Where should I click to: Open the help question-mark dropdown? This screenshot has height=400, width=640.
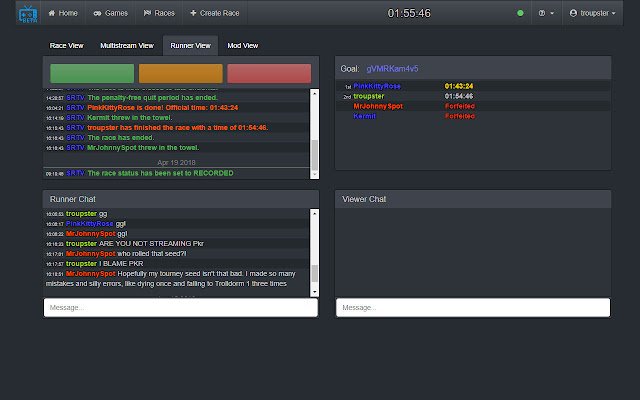tap(547, 13)
